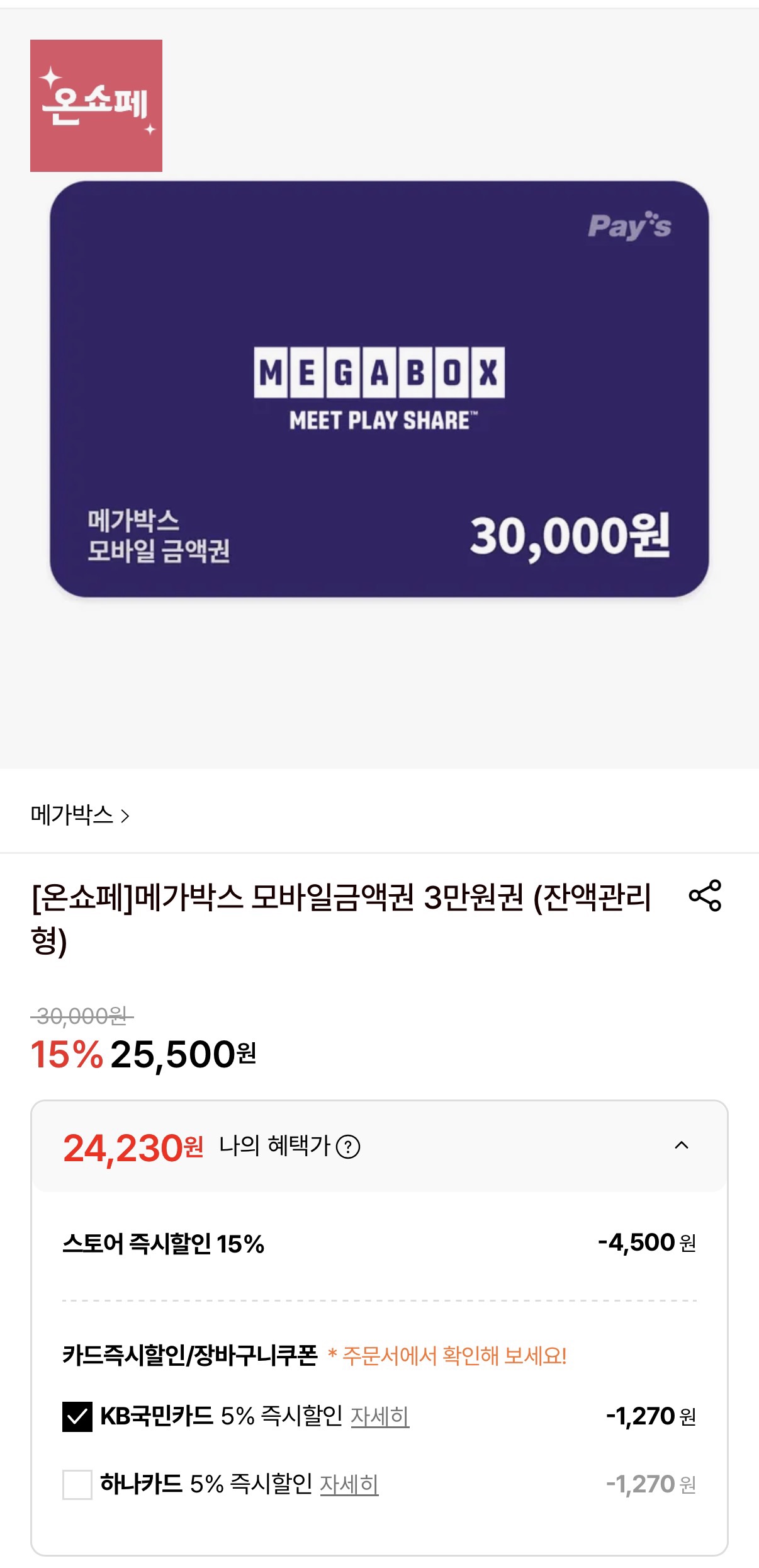Tap the 24,230원 benefit price header
Screen dimensions: 759x1568
pos(133,1148)
